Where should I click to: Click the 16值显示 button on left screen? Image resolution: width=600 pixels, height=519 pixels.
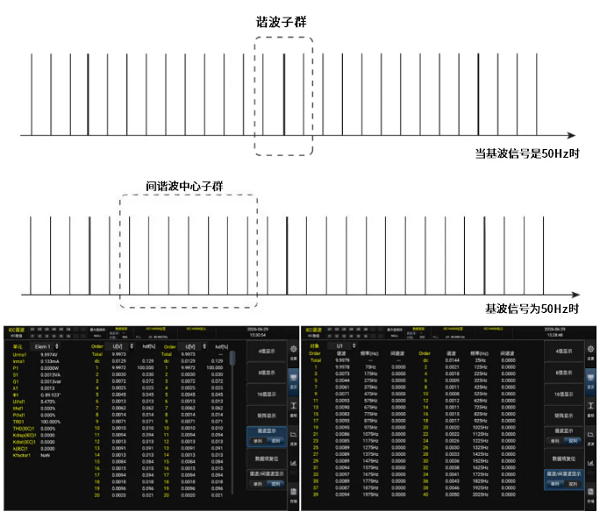[267, 394]
